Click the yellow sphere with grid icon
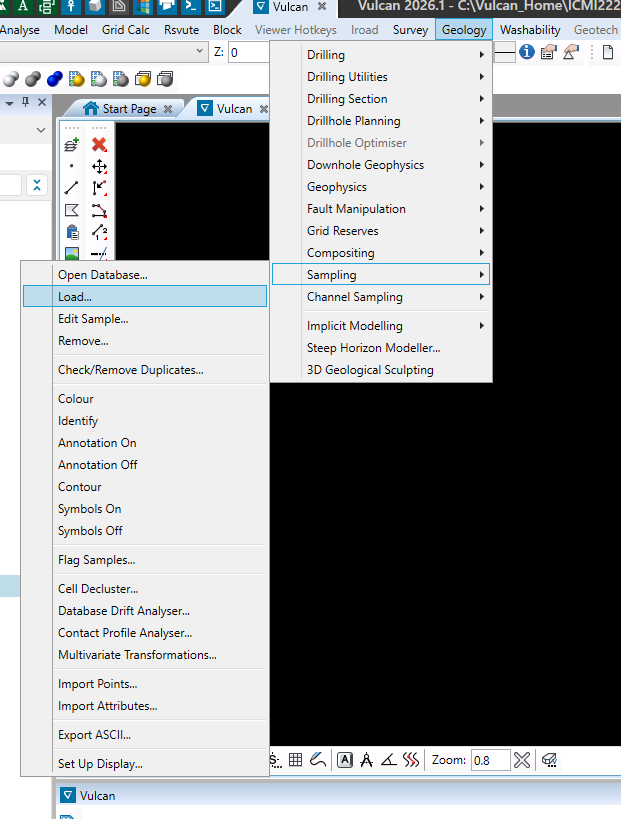621x819 pixels. click(77, 79)
